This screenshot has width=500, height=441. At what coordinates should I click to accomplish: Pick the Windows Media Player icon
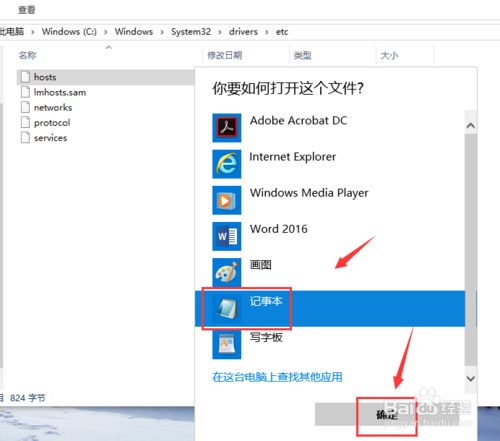coord(227,200)
